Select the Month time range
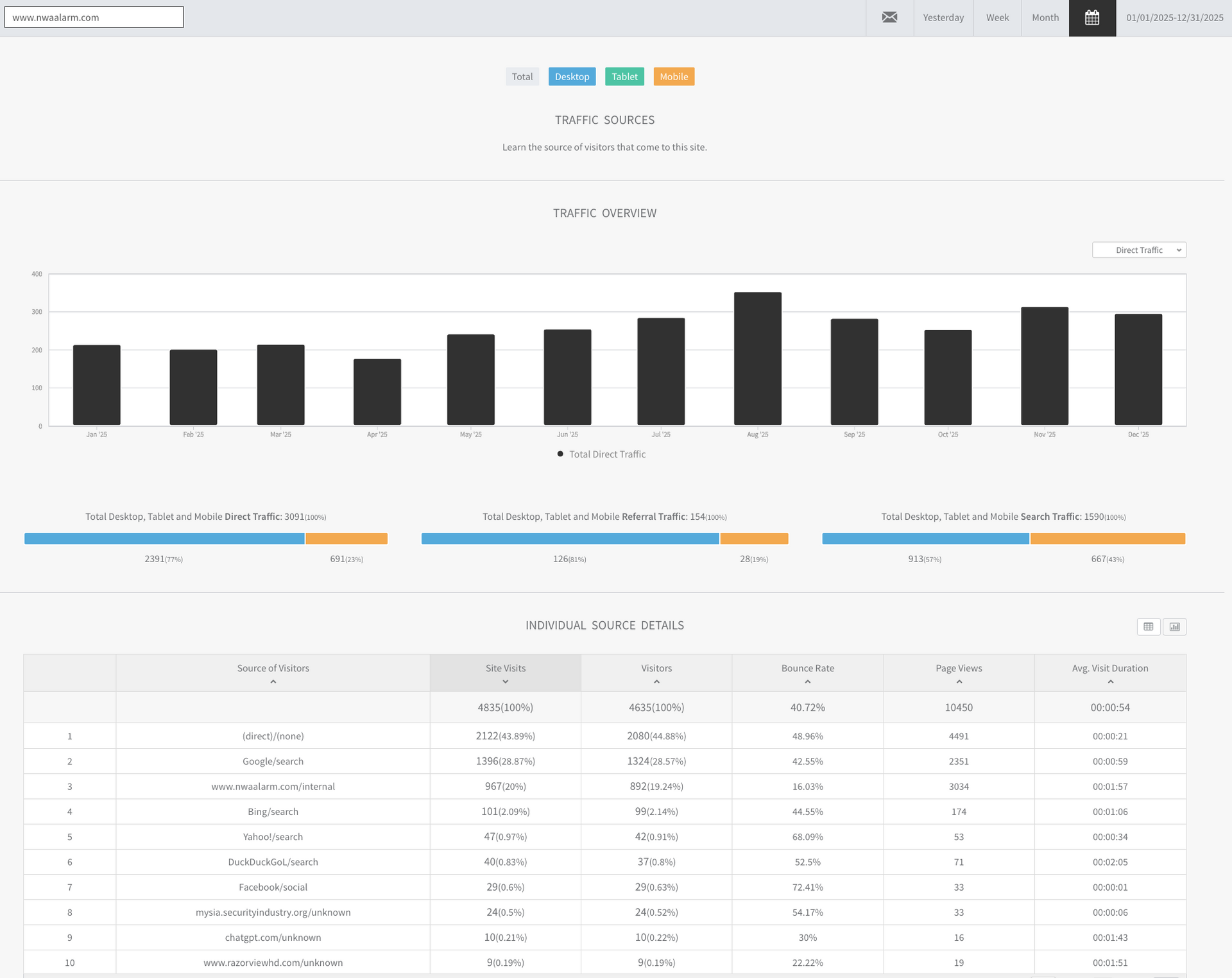The image size is (1232, 978). click(x=1045, y=17)
